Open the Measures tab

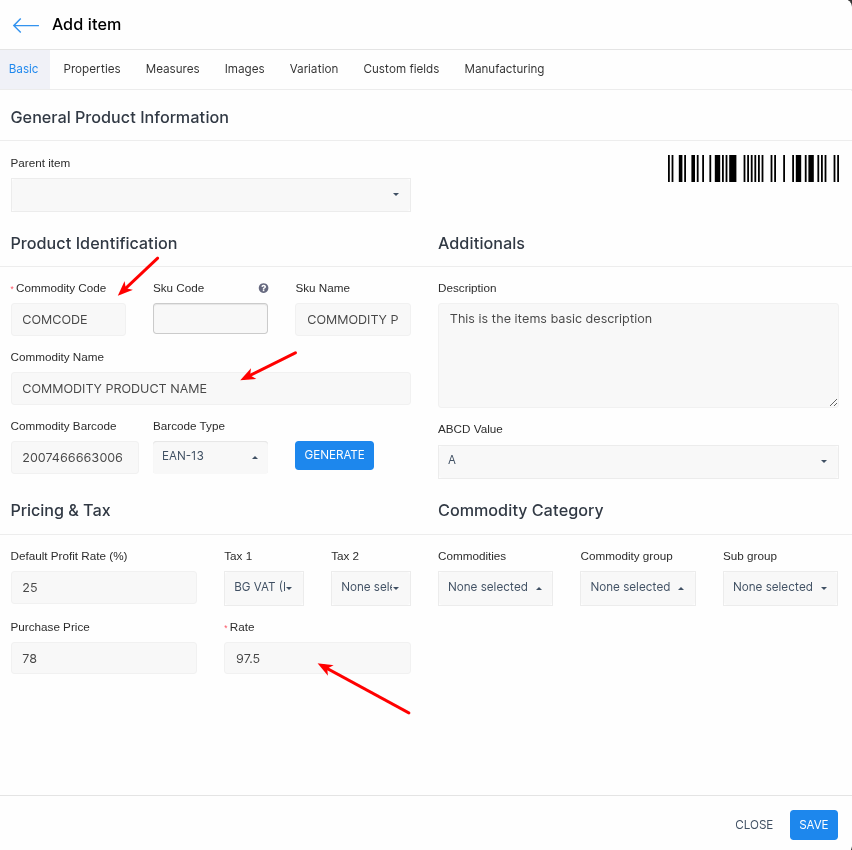point(172,69)
